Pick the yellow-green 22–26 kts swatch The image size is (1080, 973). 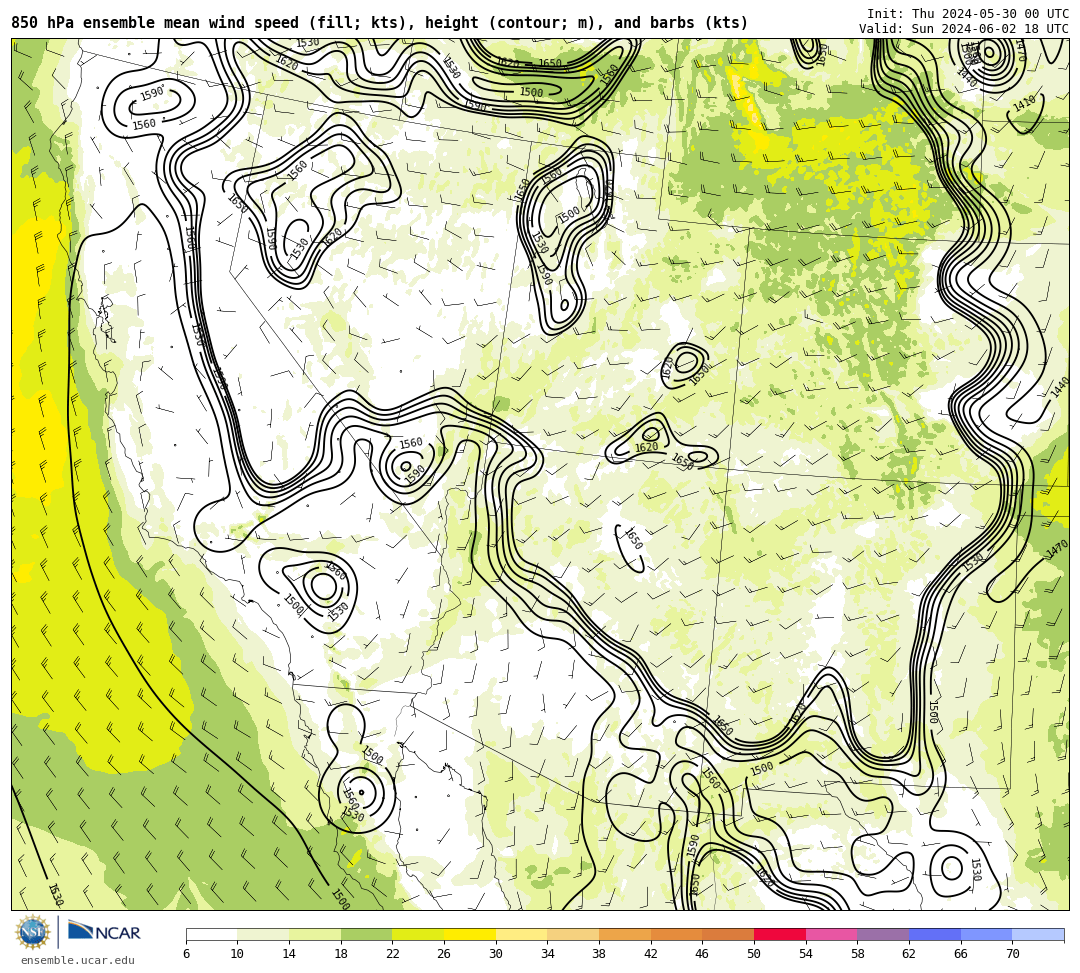click(418, 934)
